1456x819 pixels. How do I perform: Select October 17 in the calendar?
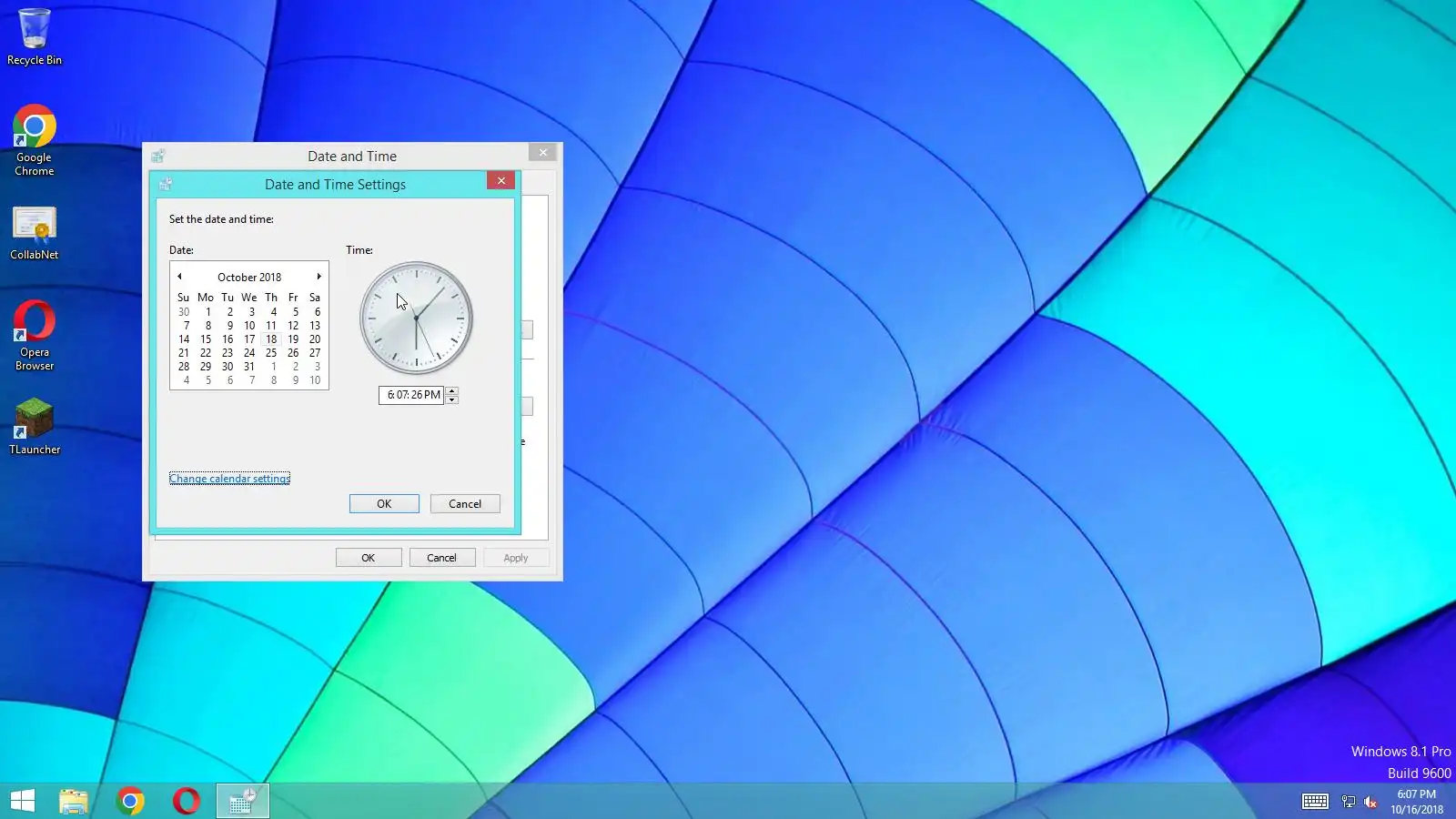[x=249, y=339]
